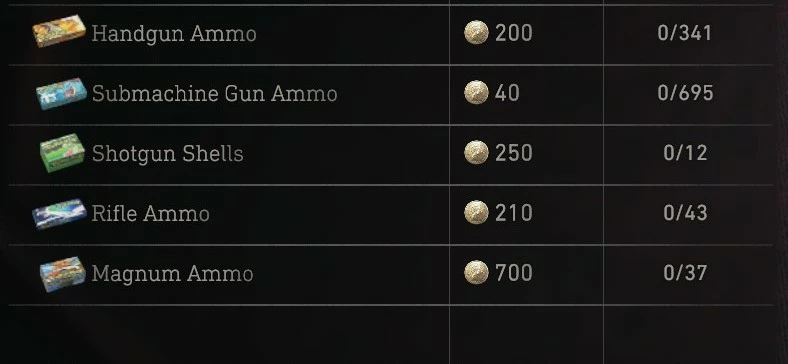This screenshot has height=364, width=788.
Task: Click the 0/37 Magnum Ammo count
Action: point(685,273)
